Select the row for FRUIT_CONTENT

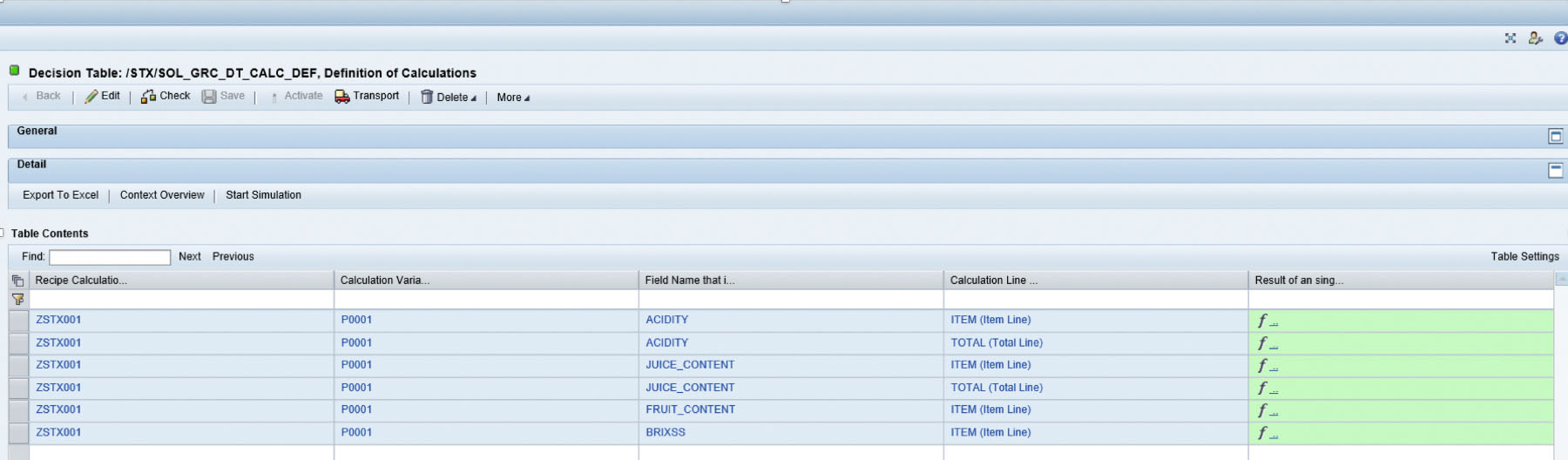pos(18,409)
